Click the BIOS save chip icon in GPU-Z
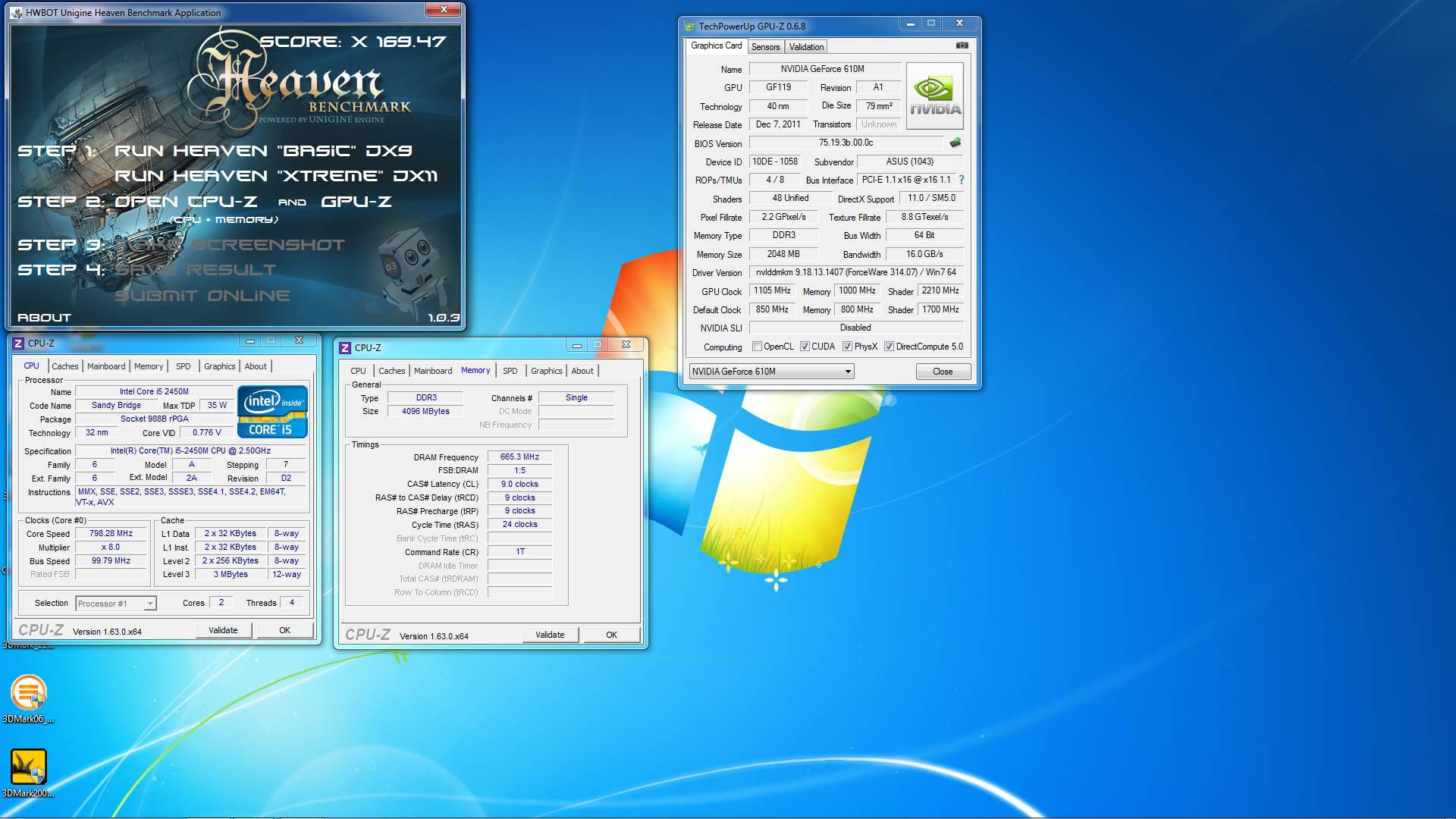 [955, 143]
